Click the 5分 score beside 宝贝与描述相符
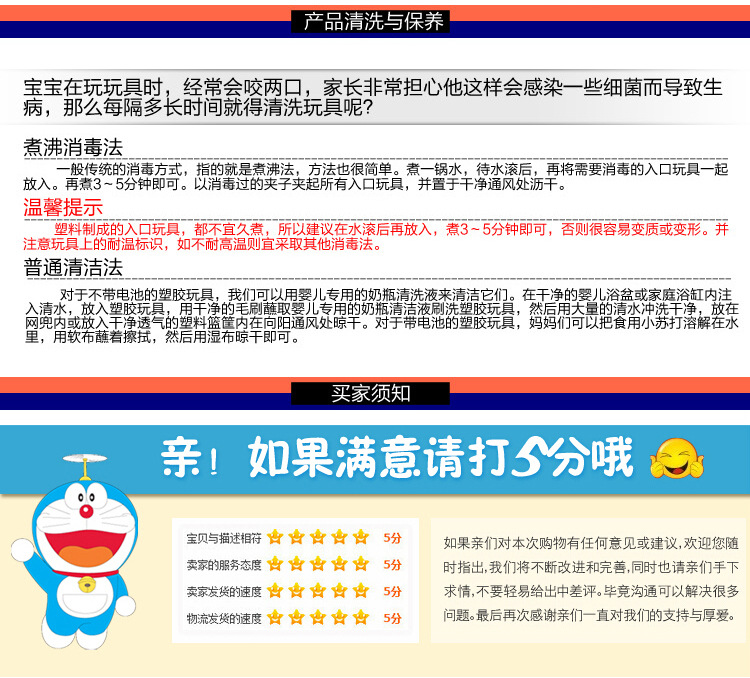Screen dimensions: 750x678 [392, 537]
